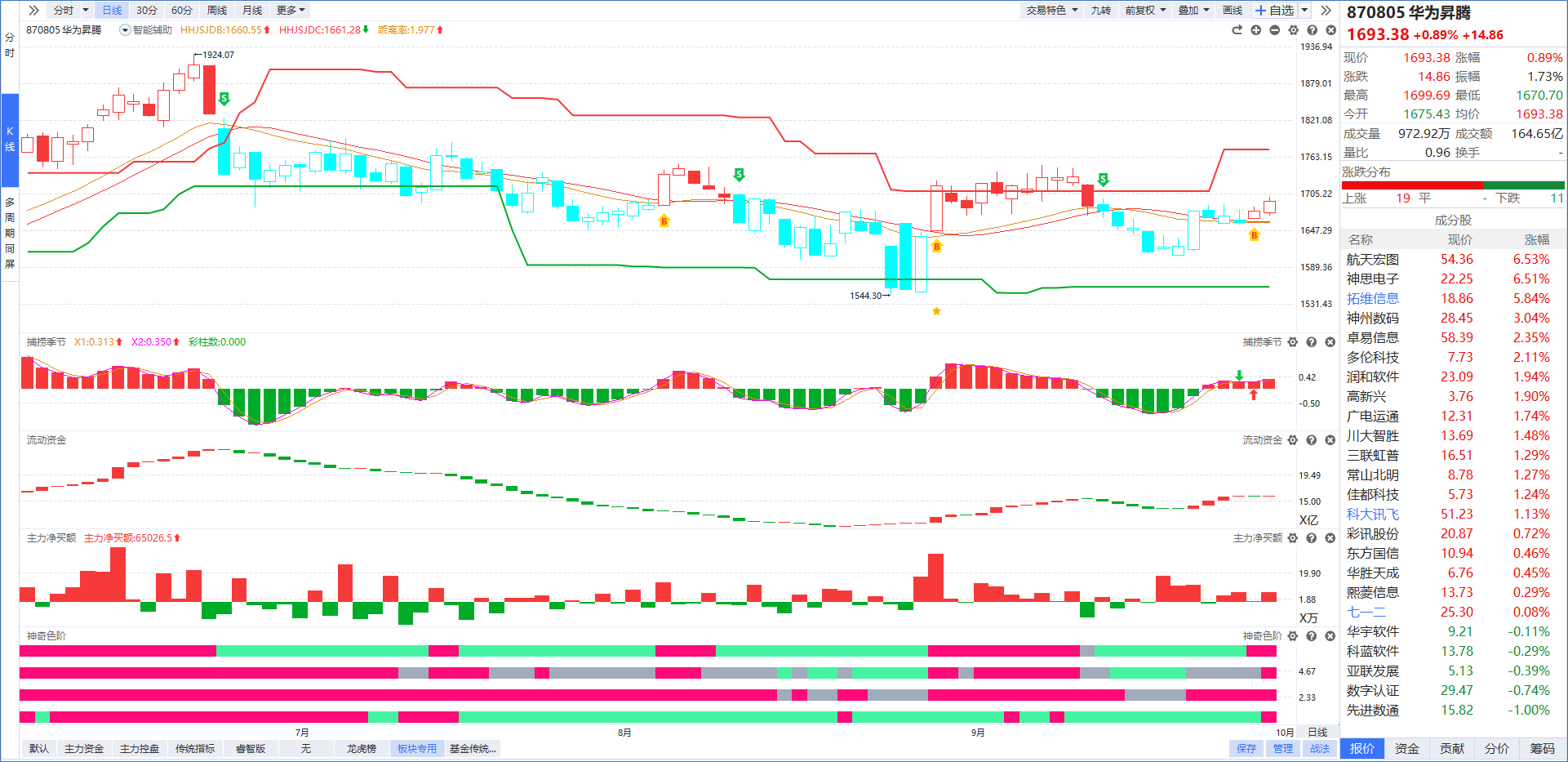The height and width of the screenshot is (762, 1568).
Task: Expand the 更多 period dropdown
Action: (x=291, y=11)
